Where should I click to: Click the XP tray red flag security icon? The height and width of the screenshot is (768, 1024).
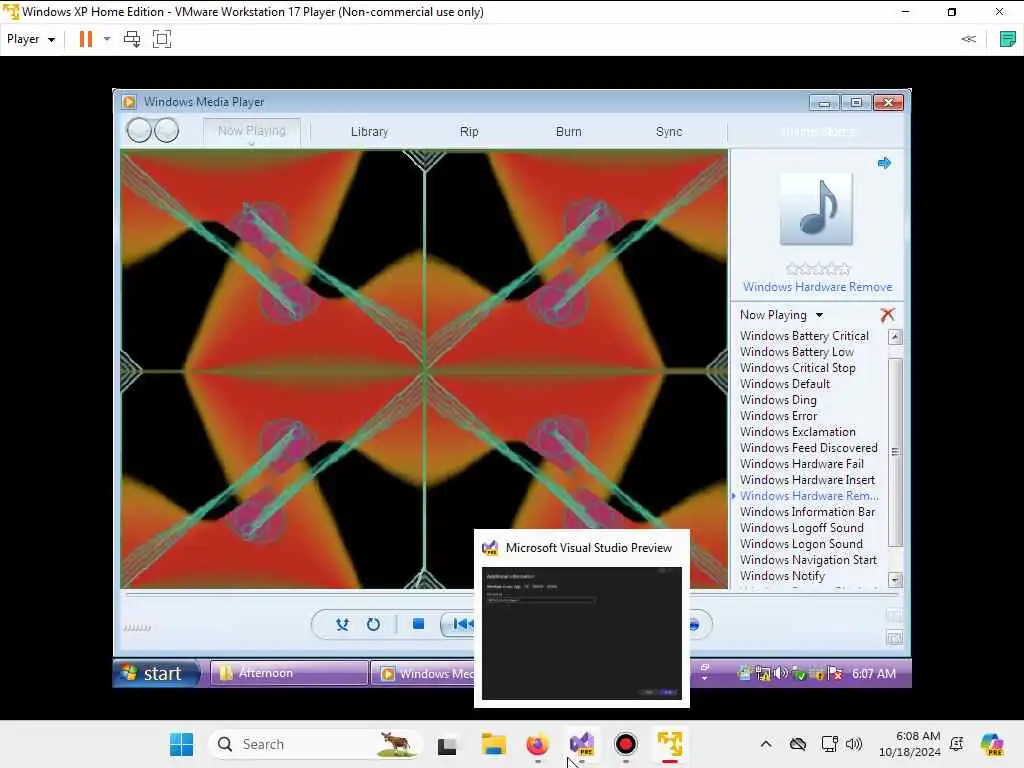pyautogui.click(x=835, y=673)
